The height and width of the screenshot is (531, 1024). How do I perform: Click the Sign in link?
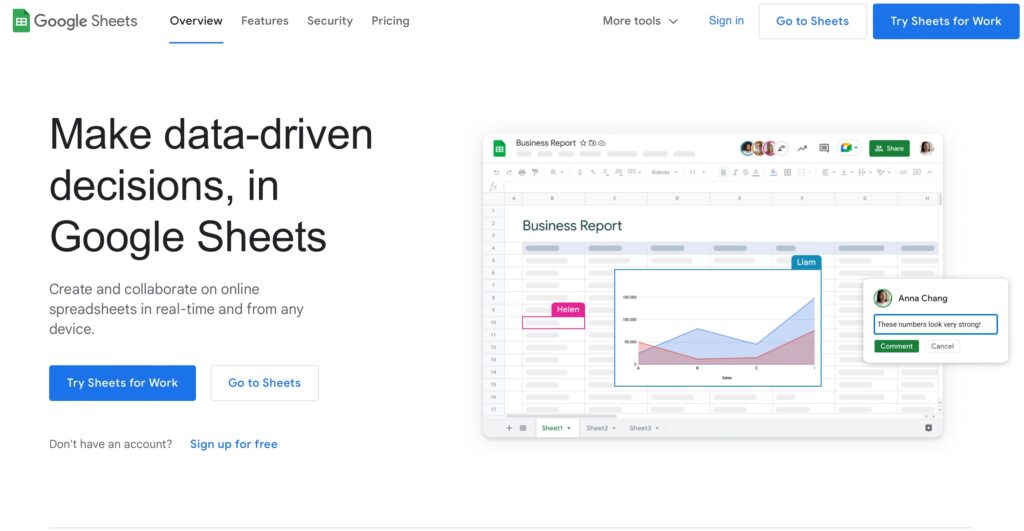coord(726,21)
